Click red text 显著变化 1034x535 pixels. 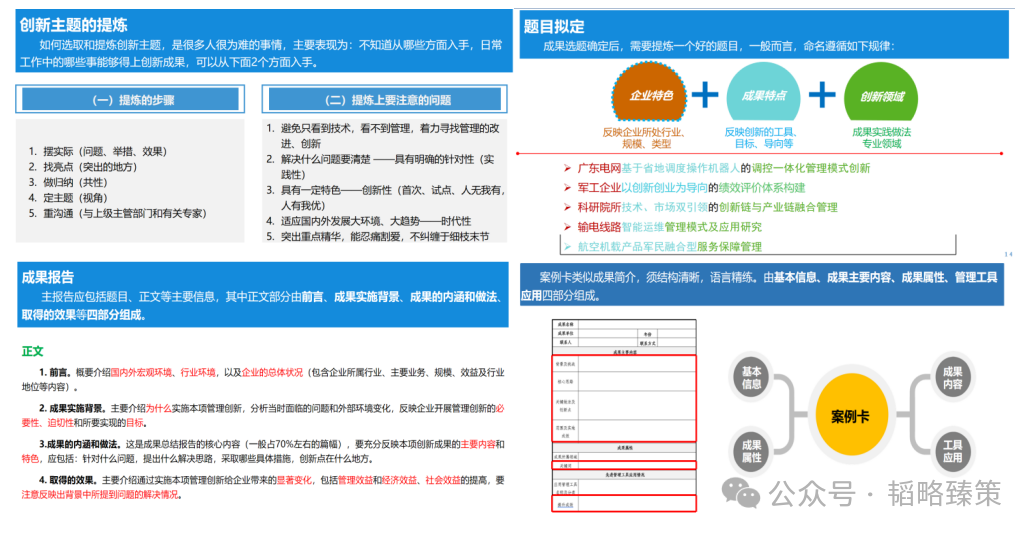293,480
